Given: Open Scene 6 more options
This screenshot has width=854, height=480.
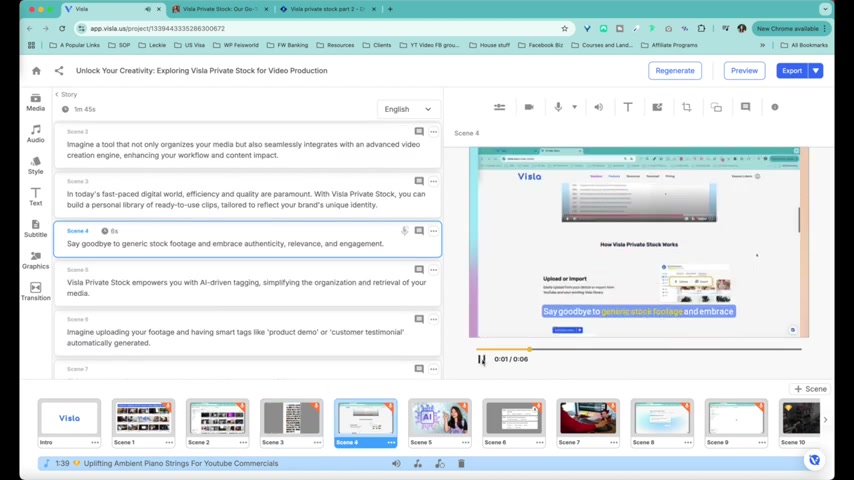Looking at the screenshot, I should pos(434,319).
